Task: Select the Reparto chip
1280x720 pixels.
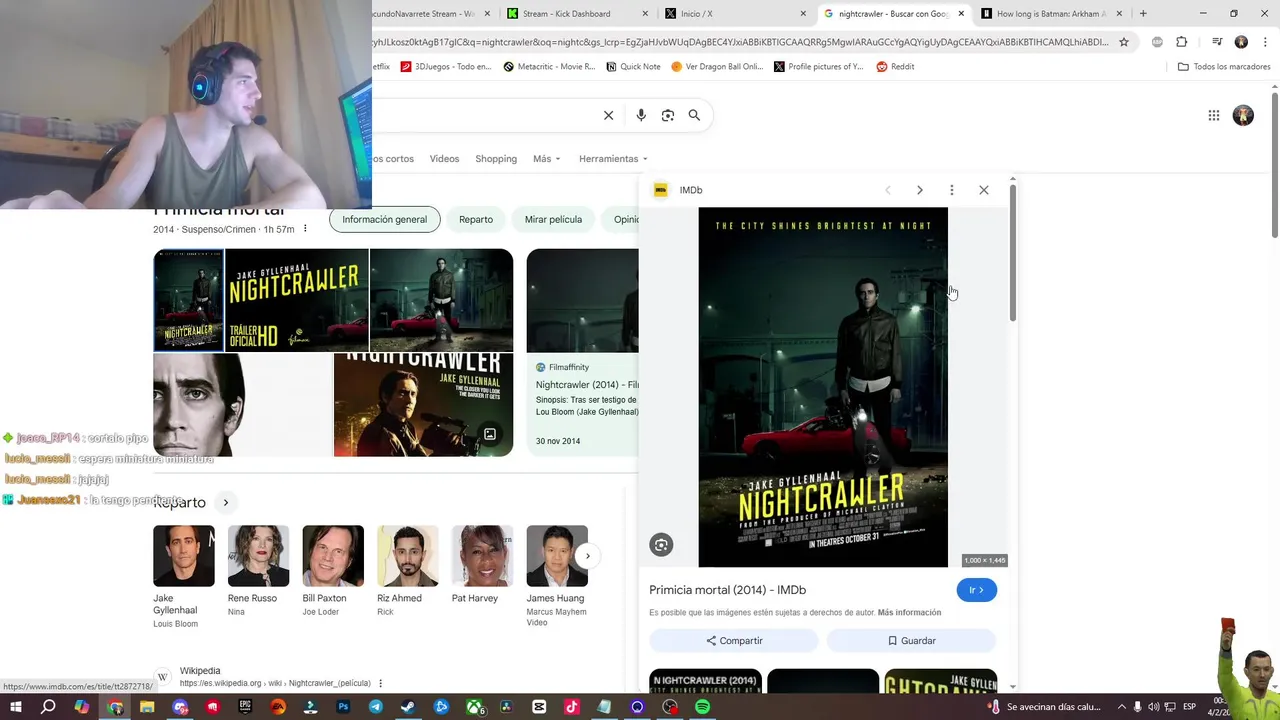Action: 476,220
